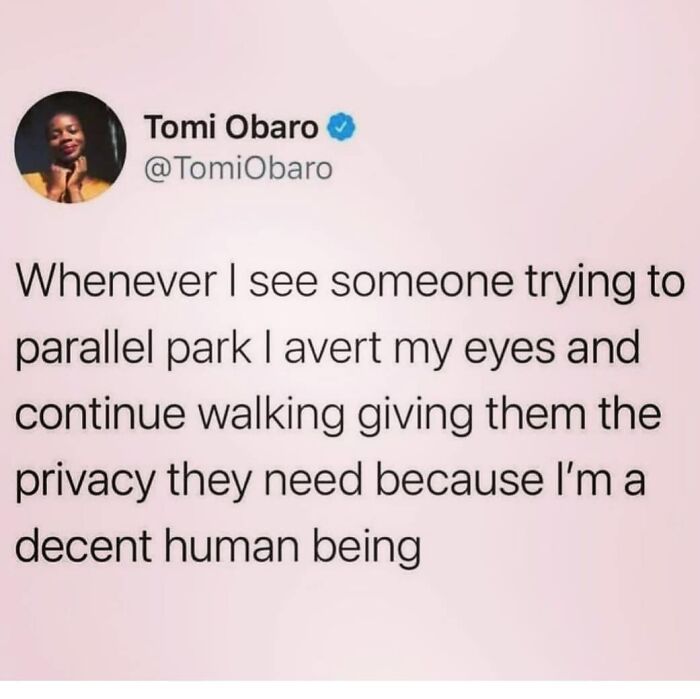Click the word "continue" in the tweet

(x=100, y=415)
